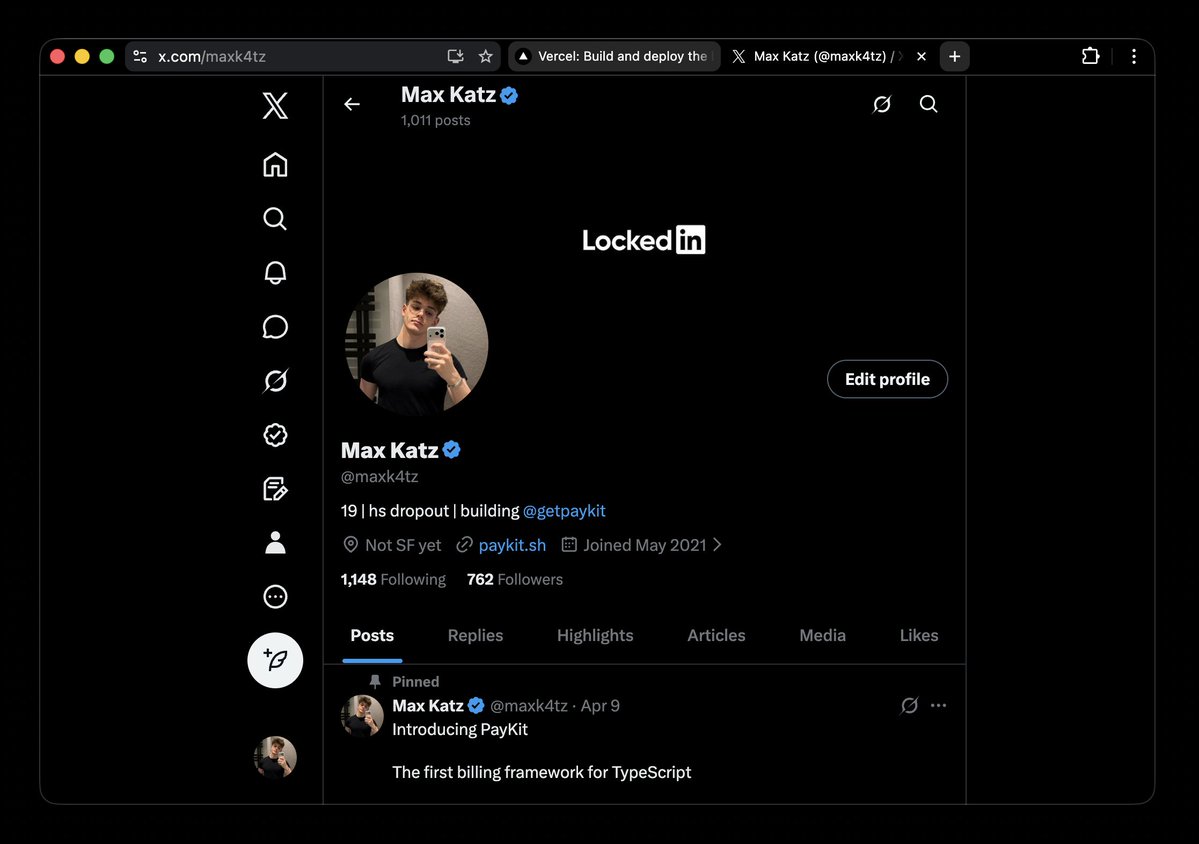Open the account avatar at sidebar bottom
The height and width of the screenshot is (844, 1199).
[x=275, y=757]
